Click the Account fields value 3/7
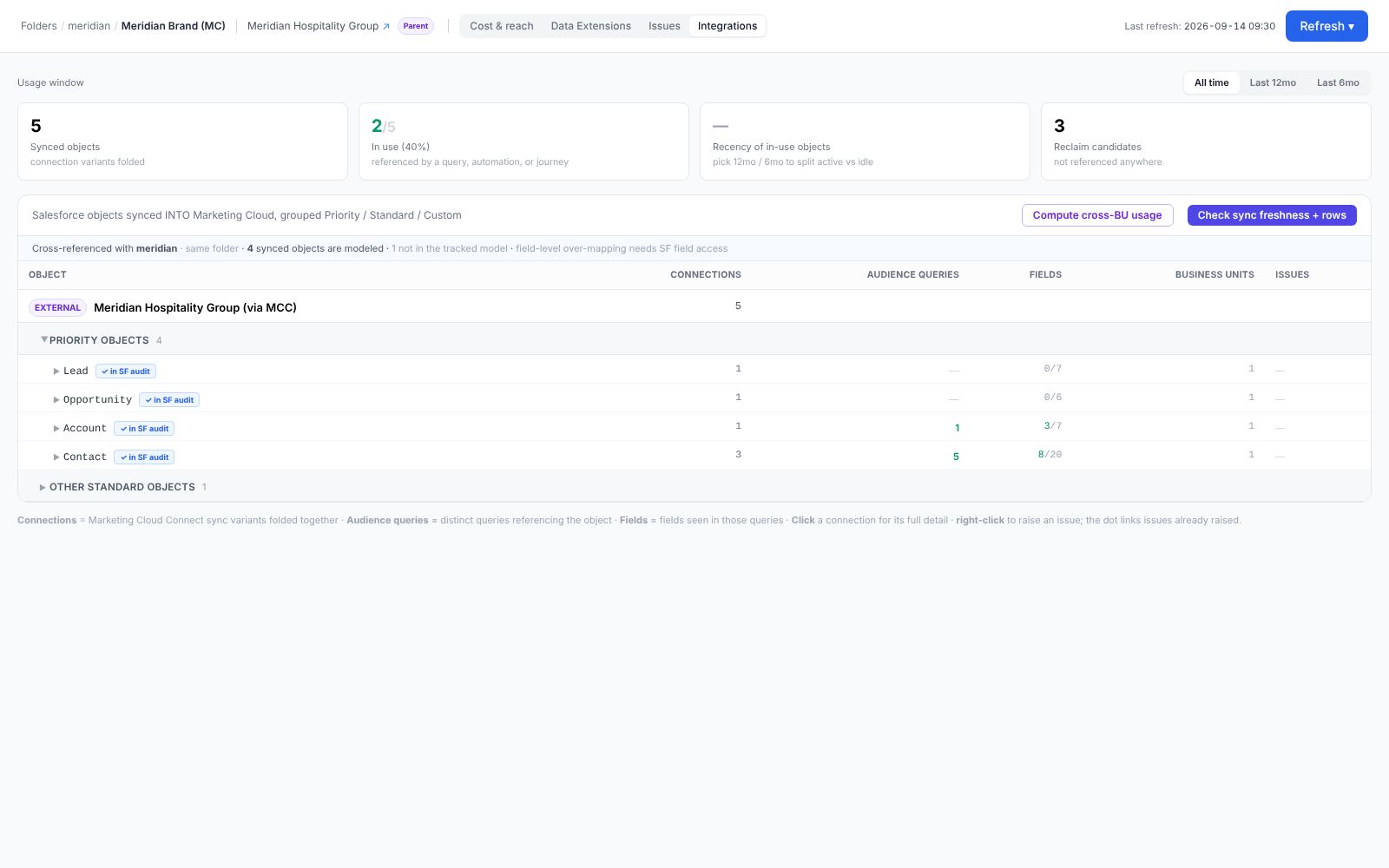The image size is (1389, 868). pyautogui.click(x=1052, y=426)
